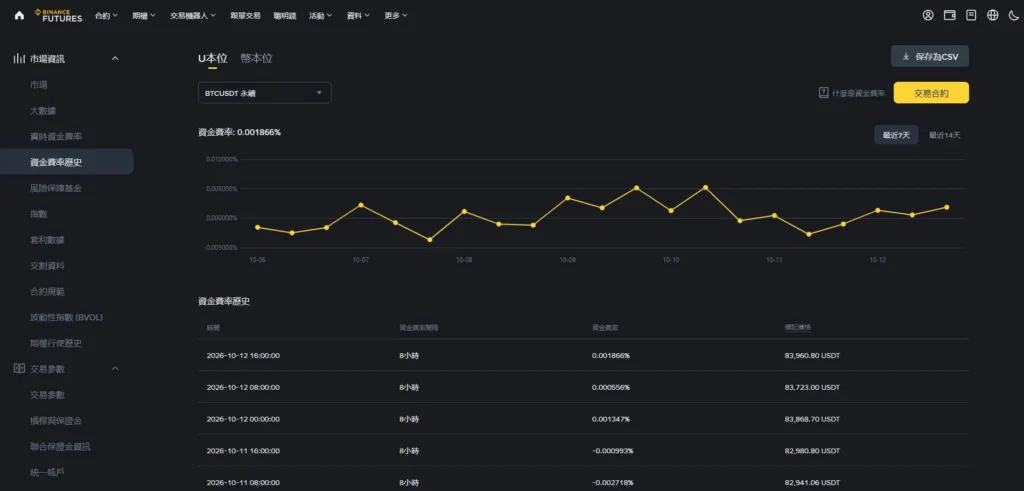Toggle dark mode moon icon
1024x491 pixels.
point(1014,15)
